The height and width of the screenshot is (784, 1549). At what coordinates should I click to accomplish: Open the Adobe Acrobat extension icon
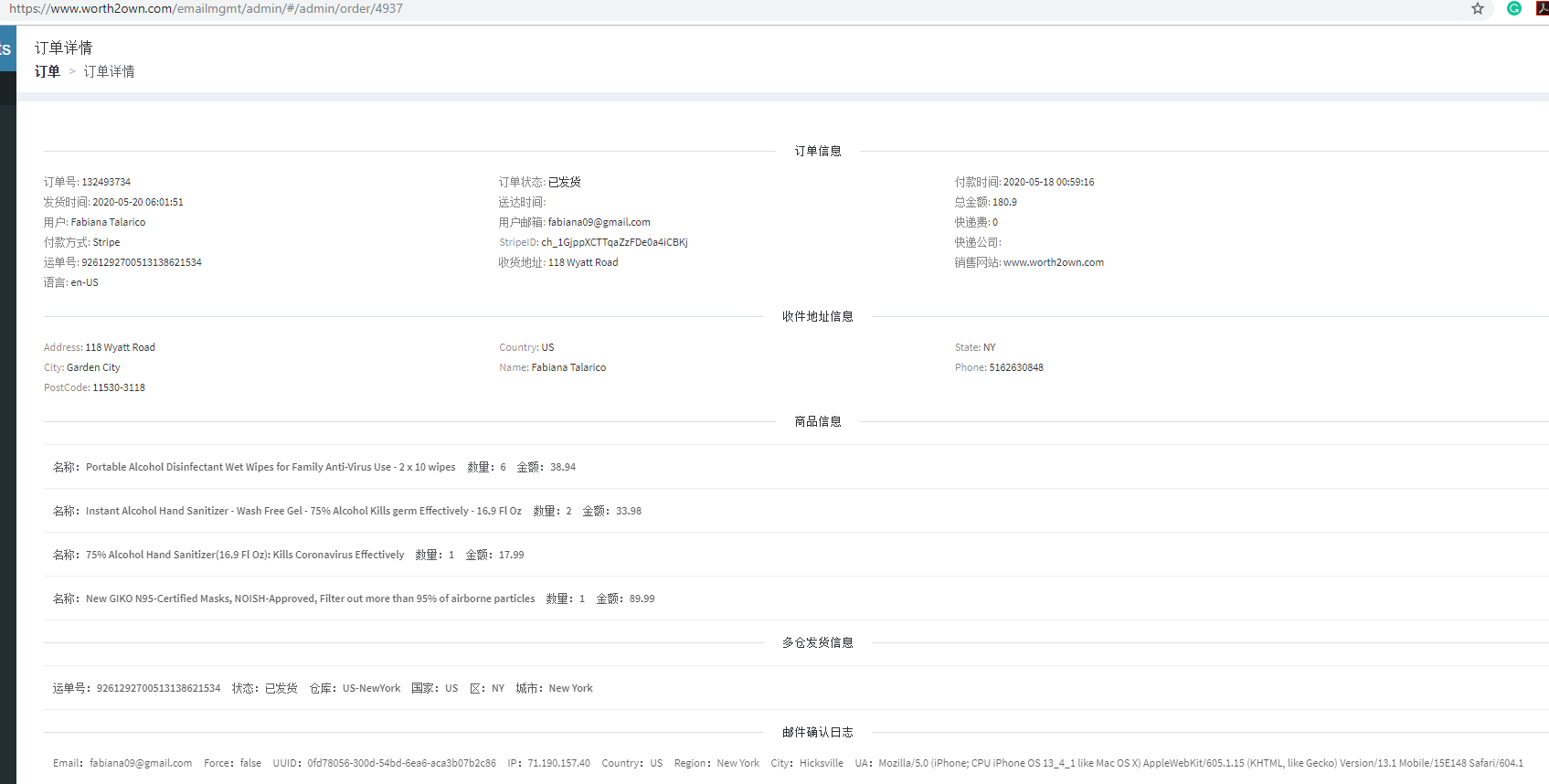click(x=1542, y=8)
